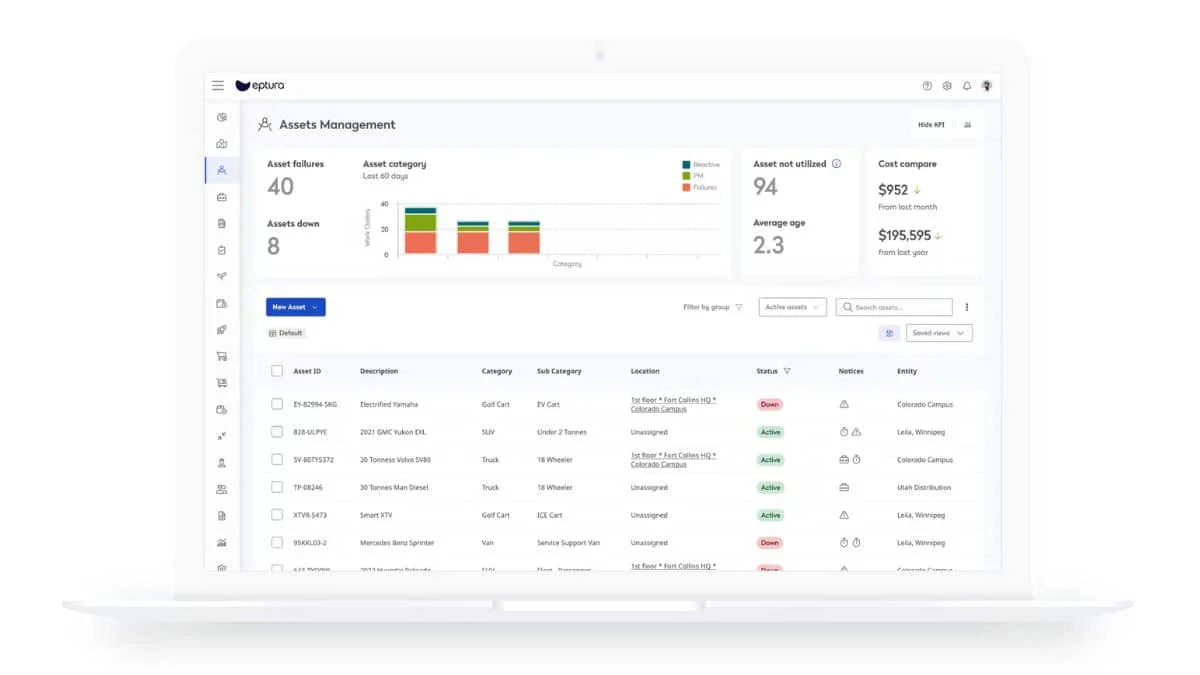Click the Down status badge for Electrified Yamaha

tap(769, 405)
